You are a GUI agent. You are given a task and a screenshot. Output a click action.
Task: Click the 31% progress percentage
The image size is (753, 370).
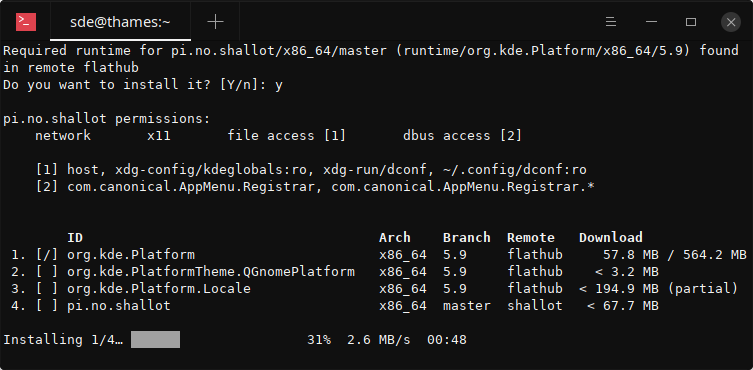click(319, 340)
